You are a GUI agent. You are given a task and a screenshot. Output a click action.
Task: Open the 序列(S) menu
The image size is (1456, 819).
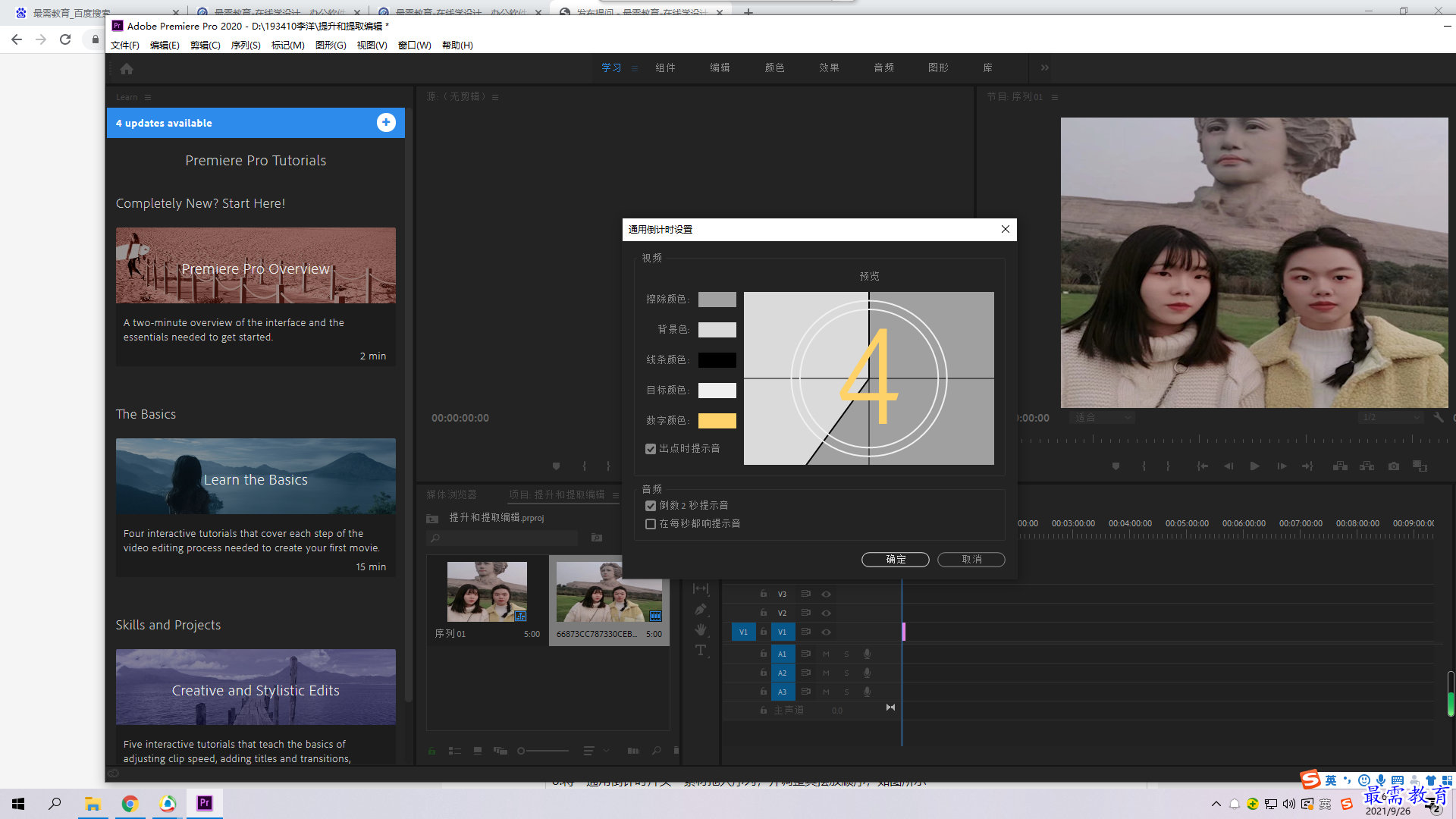(246, 45)
